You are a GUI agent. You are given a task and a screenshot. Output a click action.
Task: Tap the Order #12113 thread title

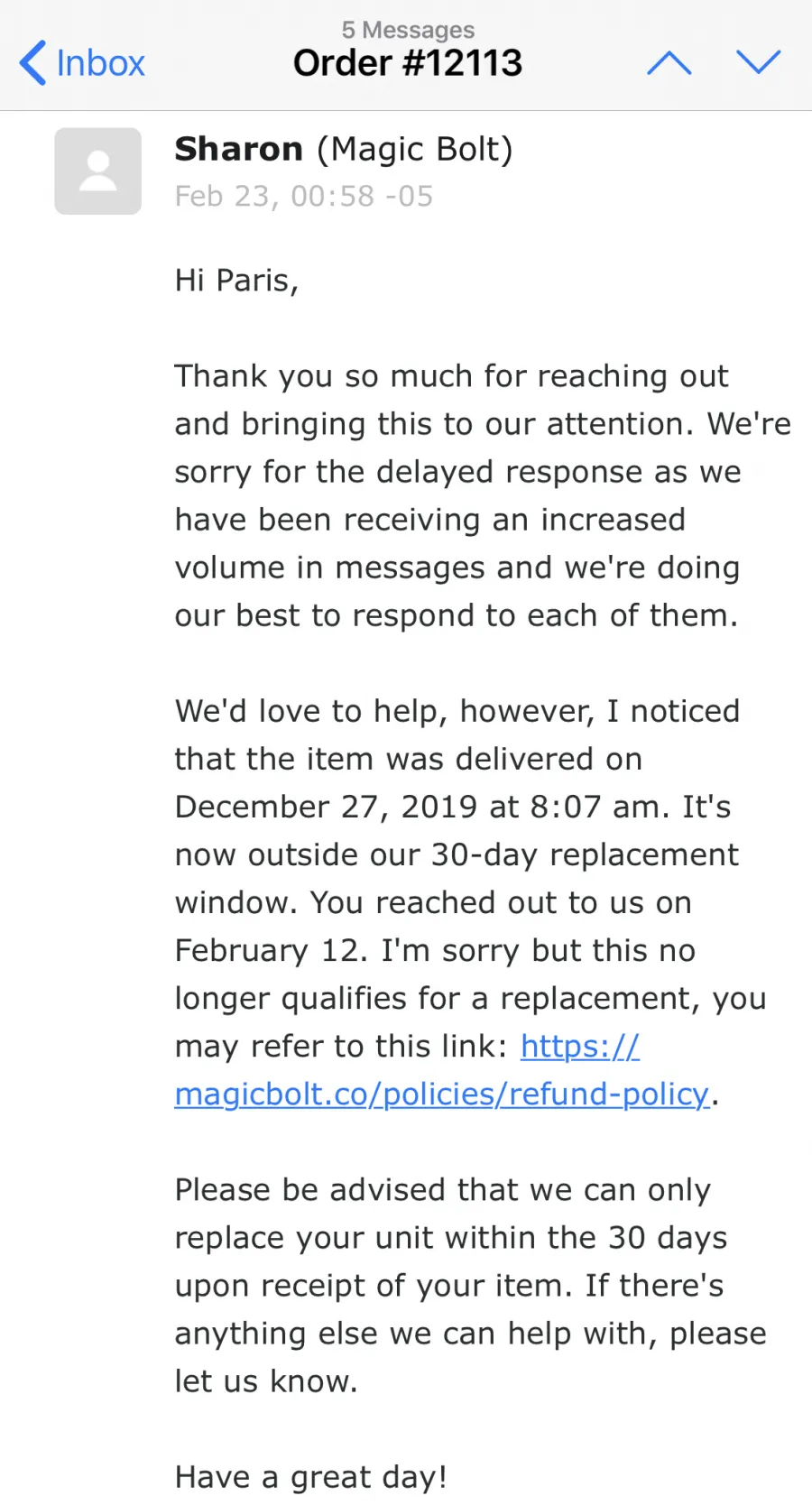point(408,63)
